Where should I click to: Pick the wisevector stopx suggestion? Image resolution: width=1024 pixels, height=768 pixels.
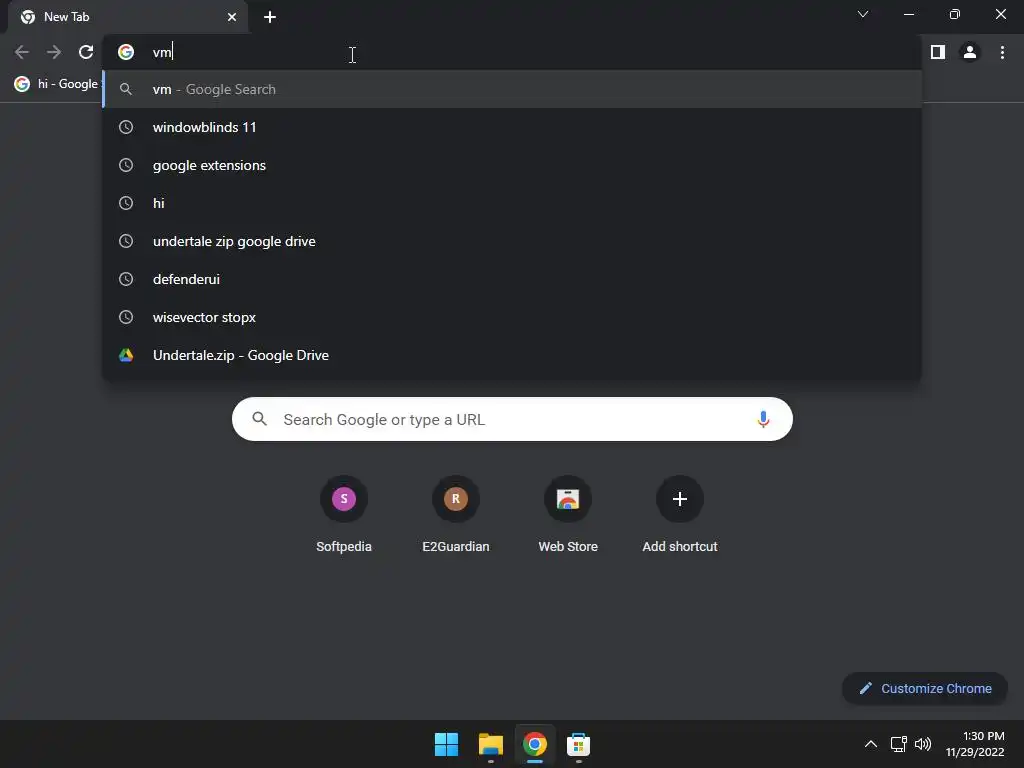pyautogui.click(x=512, y=317)
